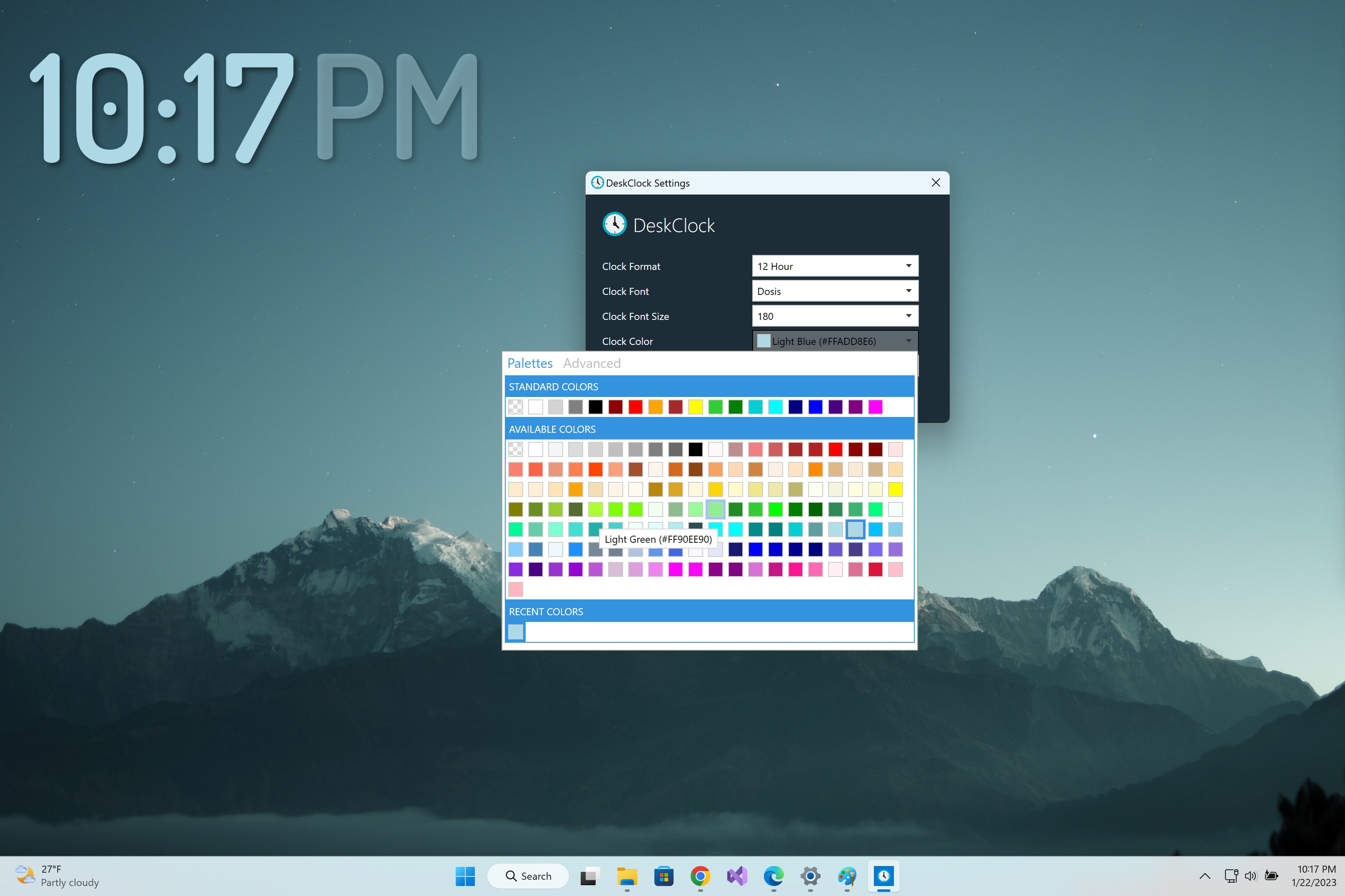Click the volume icon in the system tray
This screenshot has height=896, width=1345.
[x=1251, y=876]
